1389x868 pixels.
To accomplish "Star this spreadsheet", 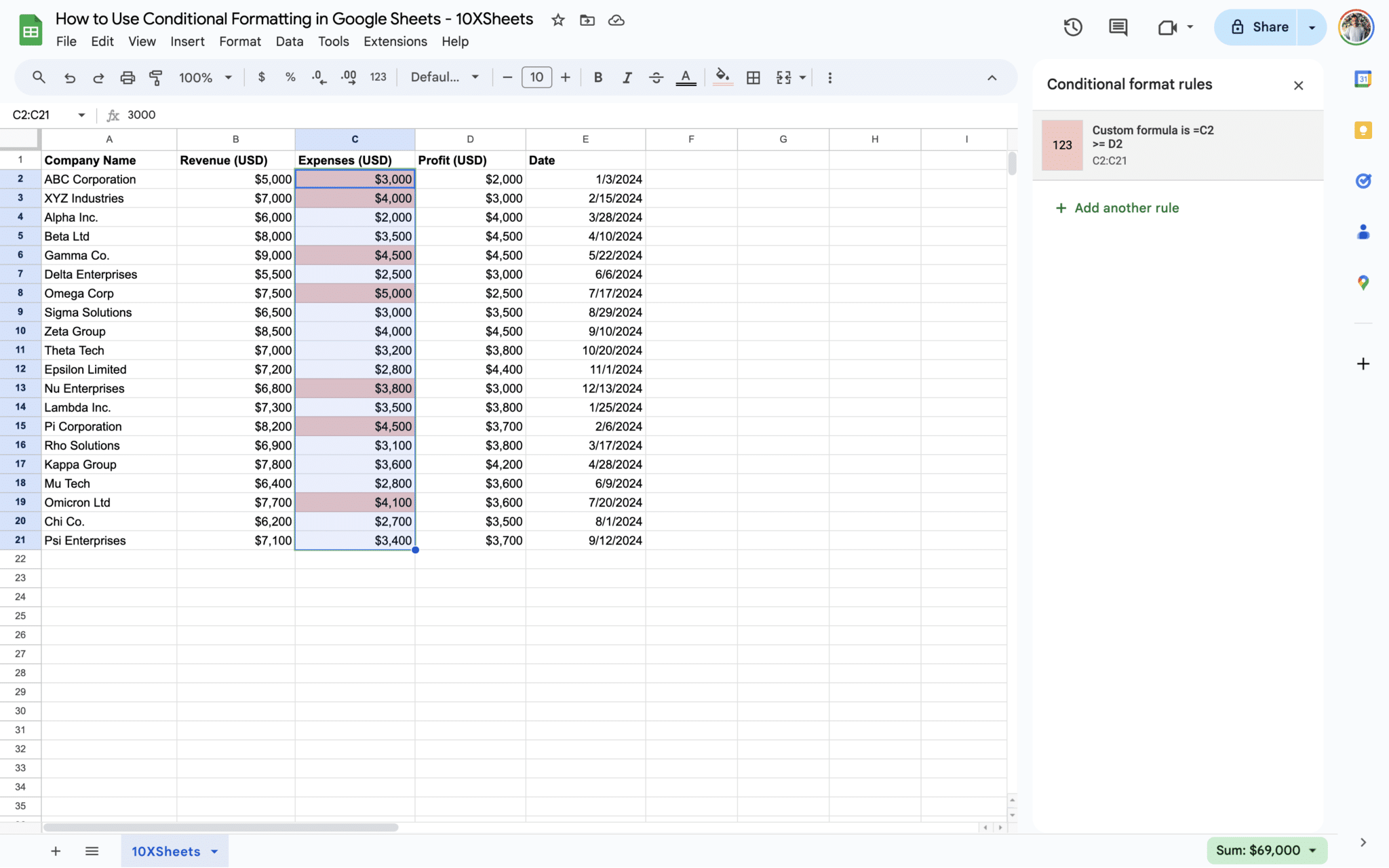I will 558,20.
